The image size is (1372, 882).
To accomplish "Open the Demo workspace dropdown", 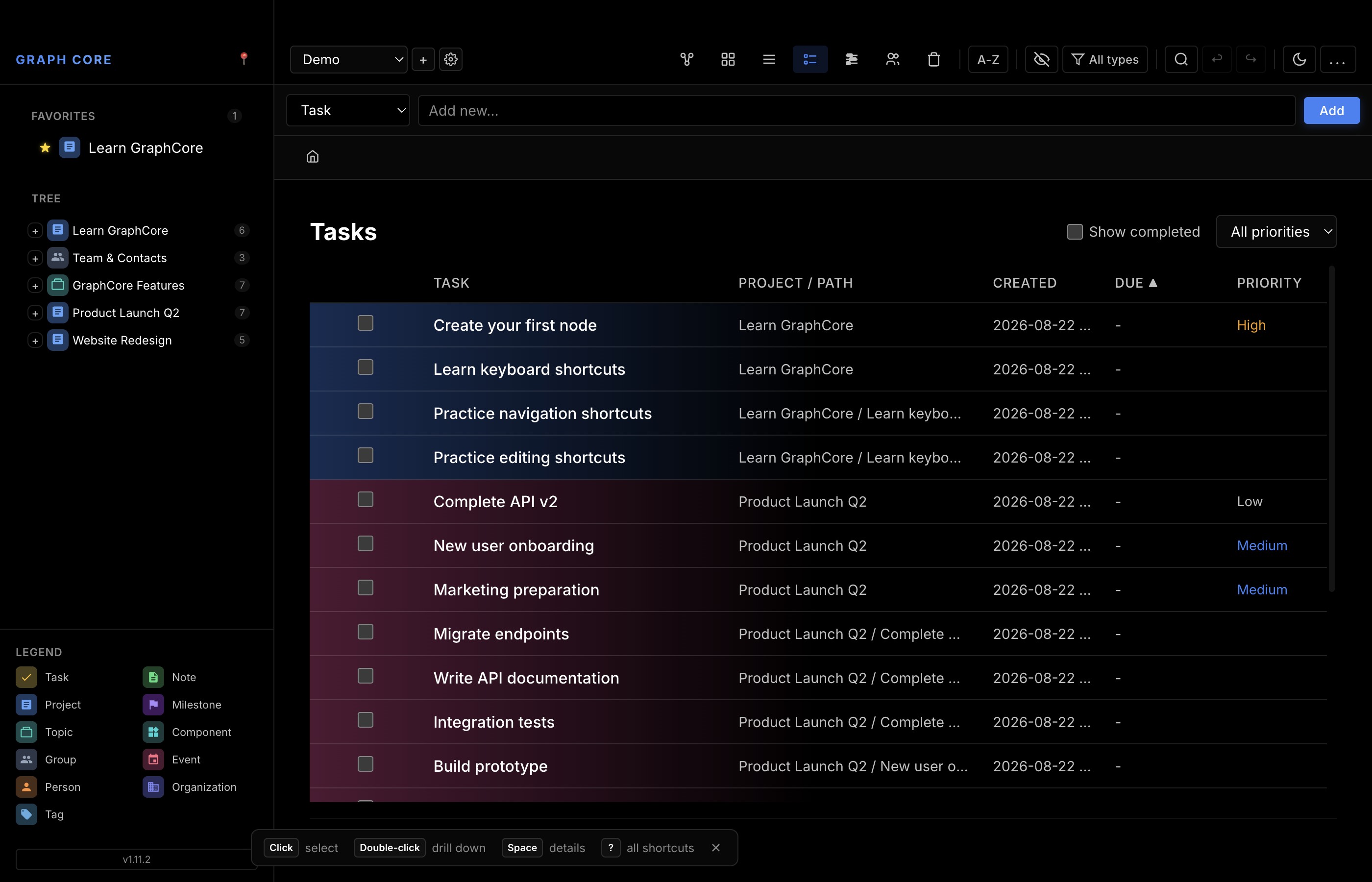I will [349, 60].
